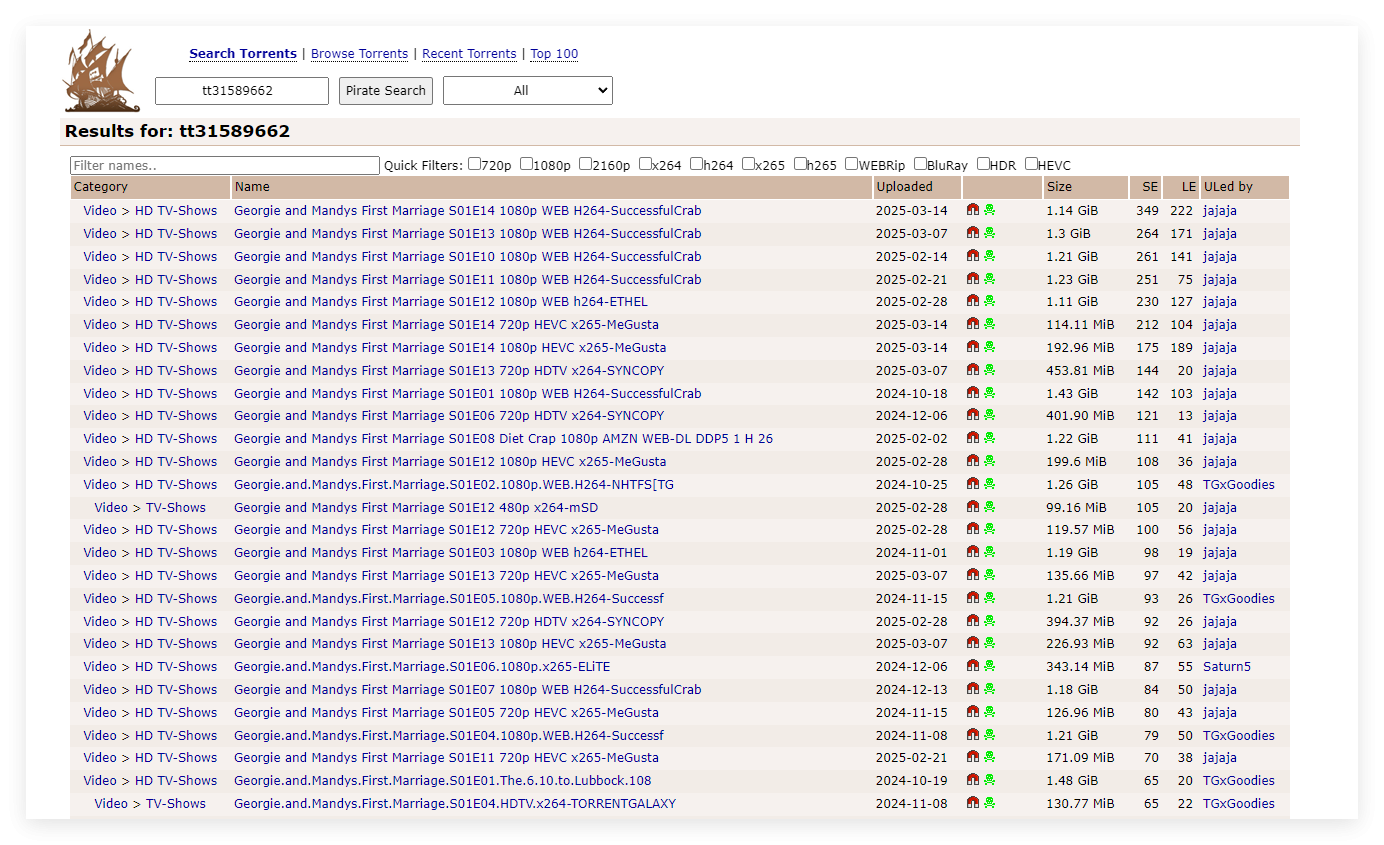Tick the 2160p quick filter checkbox
Screen dimensions: 1384x845
[x=585, y=164]
